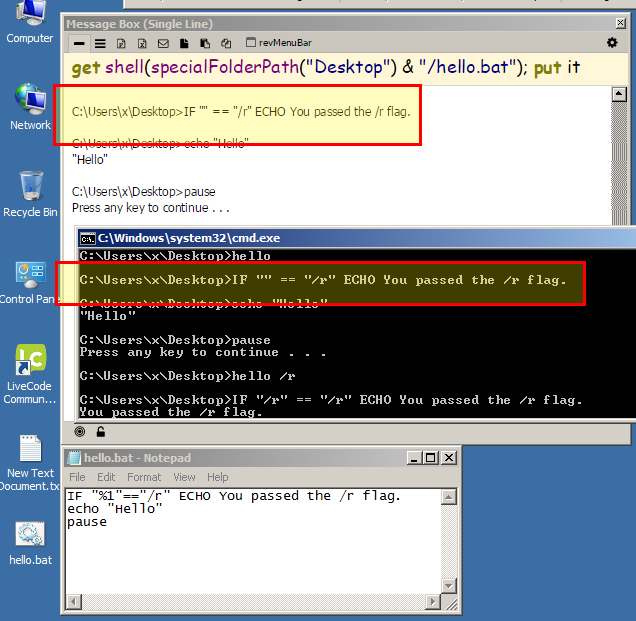Image resolution: width=636 pixels, height=621 pixels.
Task: Open the File menu in Notepad
Action: 77,477
